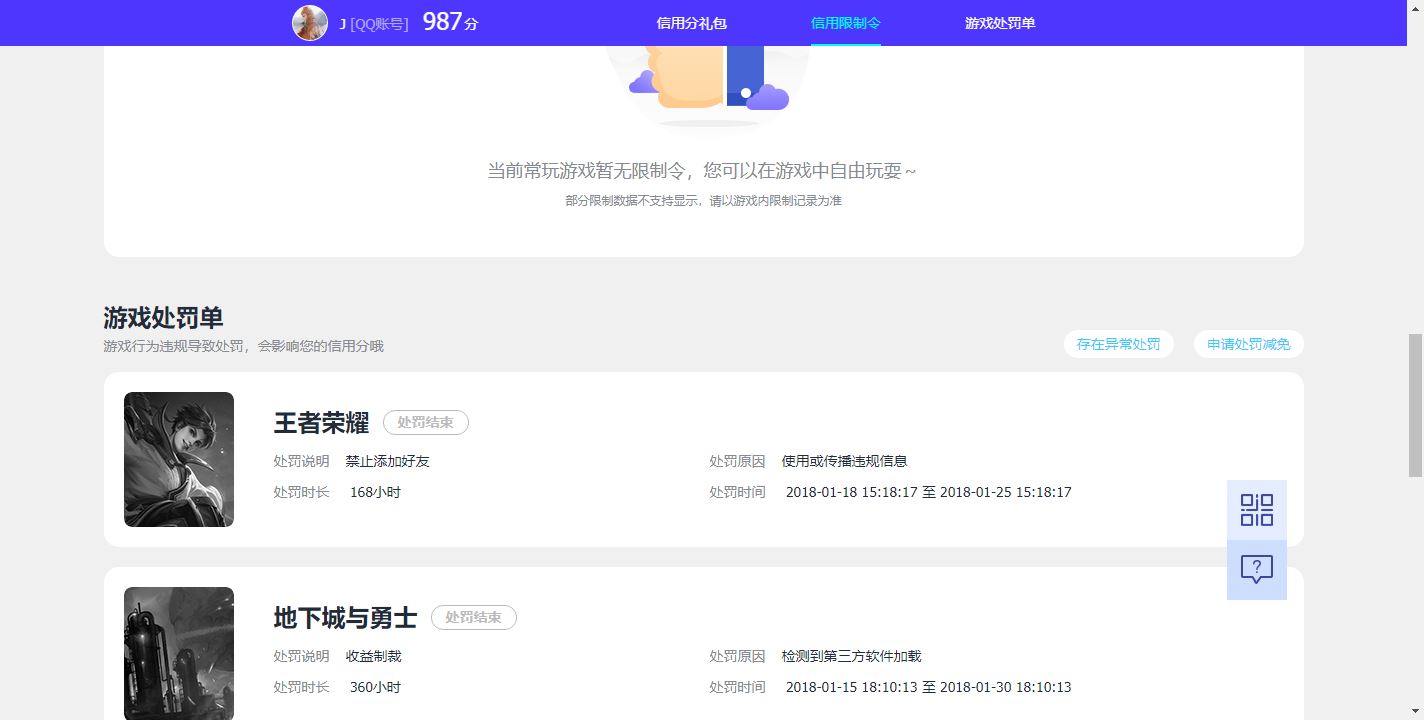Click the 使用或传播违规信息 punishment reason
This screenshot has height=720, width=1424.
[x=844, y=461]
